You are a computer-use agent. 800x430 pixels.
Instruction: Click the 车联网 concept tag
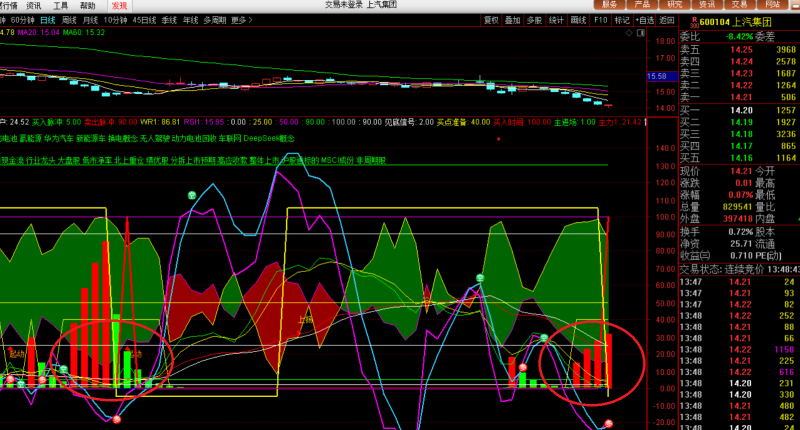230,138
